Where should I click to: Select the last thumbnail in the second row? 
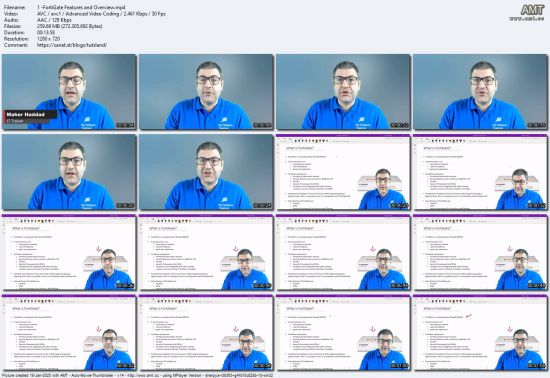click(481, 172)
